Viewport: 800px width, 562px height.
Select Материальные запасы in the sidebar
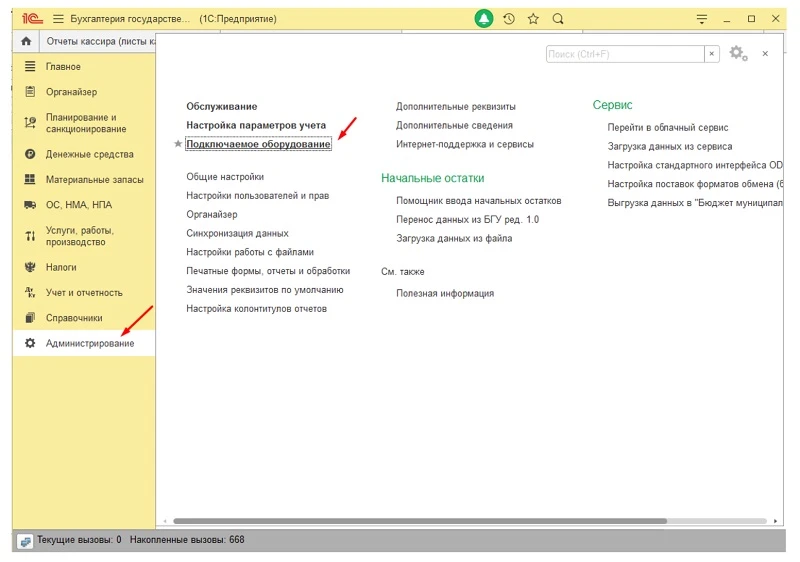point(94,180)
